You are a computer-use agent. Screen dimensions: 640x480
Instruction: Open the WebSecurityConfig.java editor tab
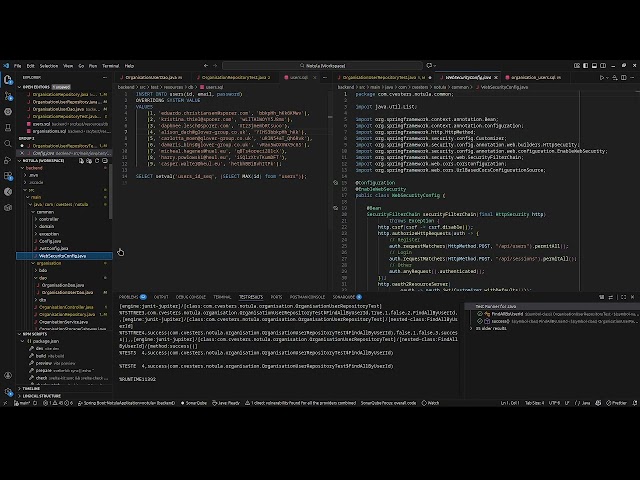click(468, 77)
